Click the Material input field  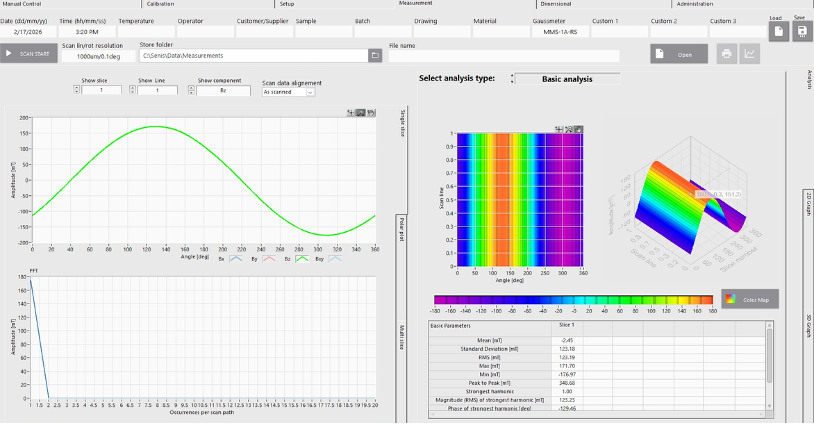coord(501,32)
